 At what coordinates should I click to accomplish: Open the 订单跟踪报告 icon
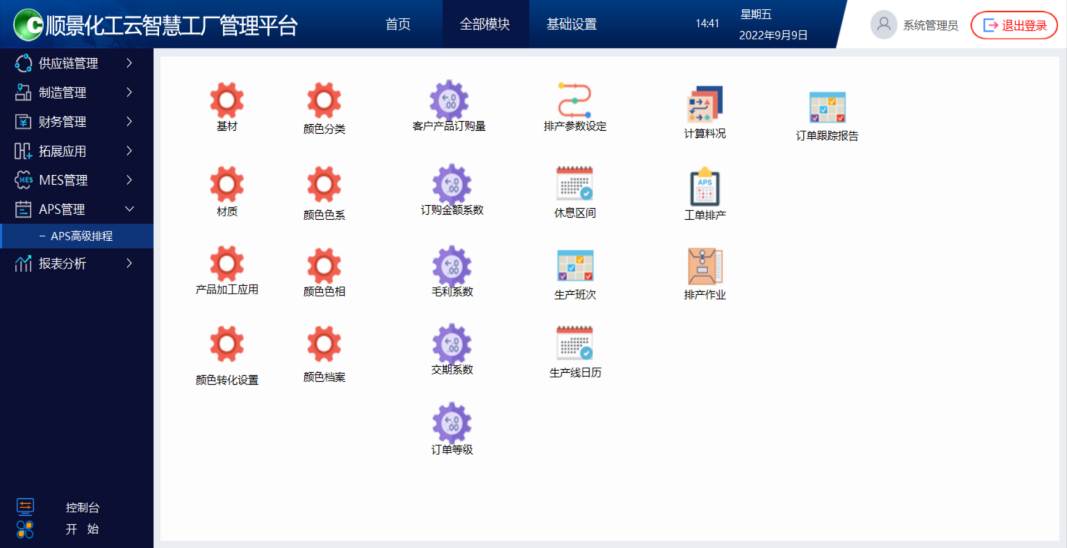click(827, 108)
